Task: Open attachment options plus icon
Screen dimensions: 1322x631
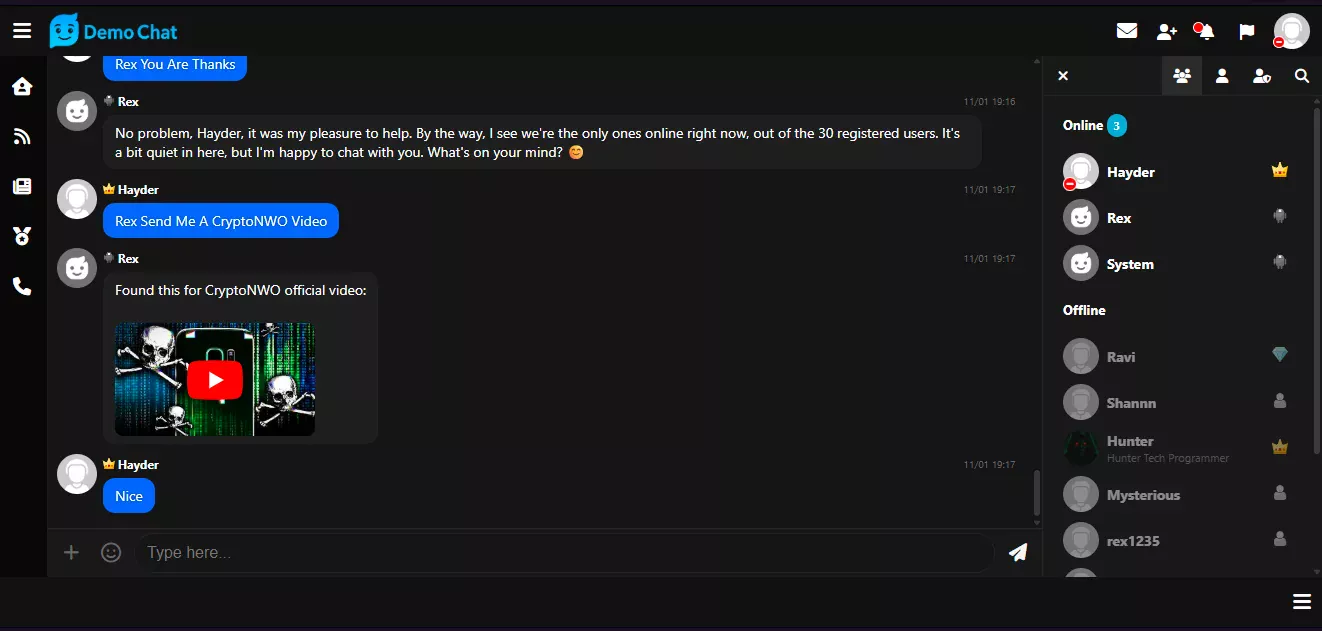Action: [x=71, y=552]
